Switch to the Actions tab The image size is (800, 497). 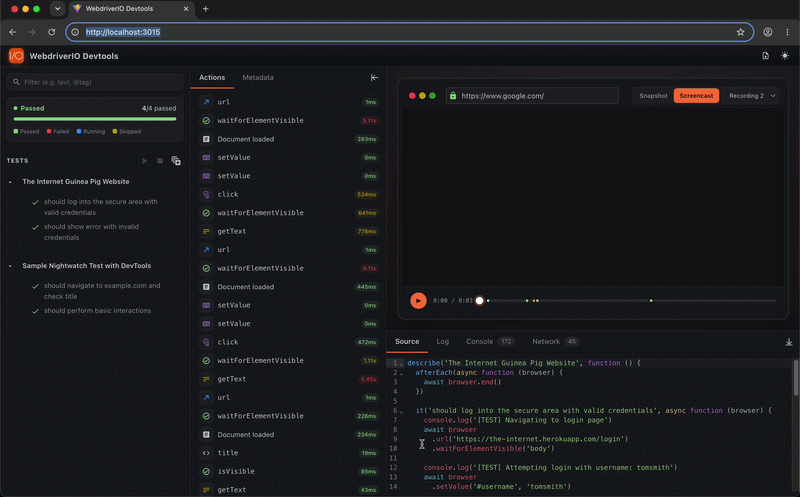(x=212, y=78)
